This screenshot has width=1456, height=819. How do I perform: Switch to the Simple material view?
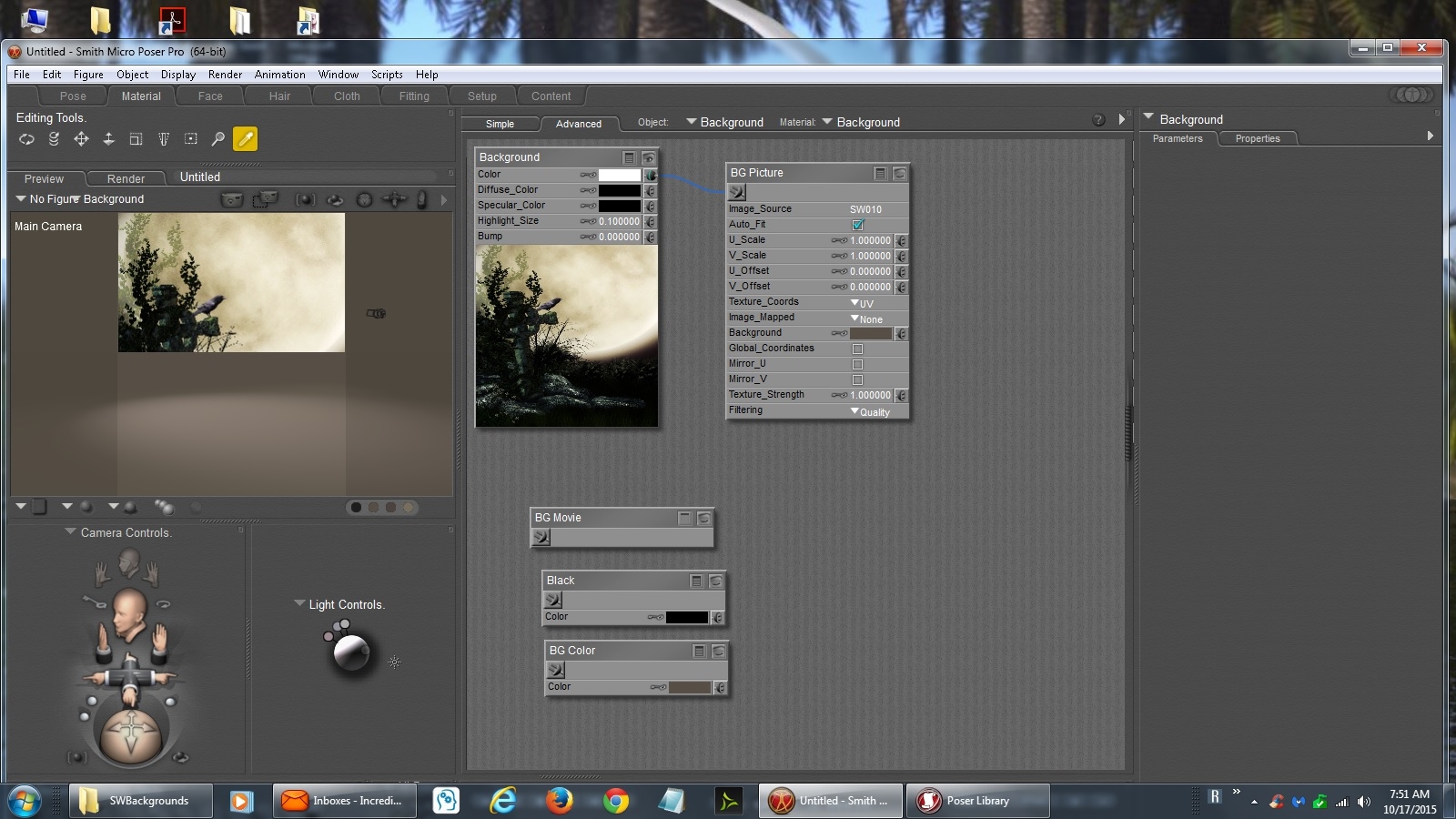500,124
